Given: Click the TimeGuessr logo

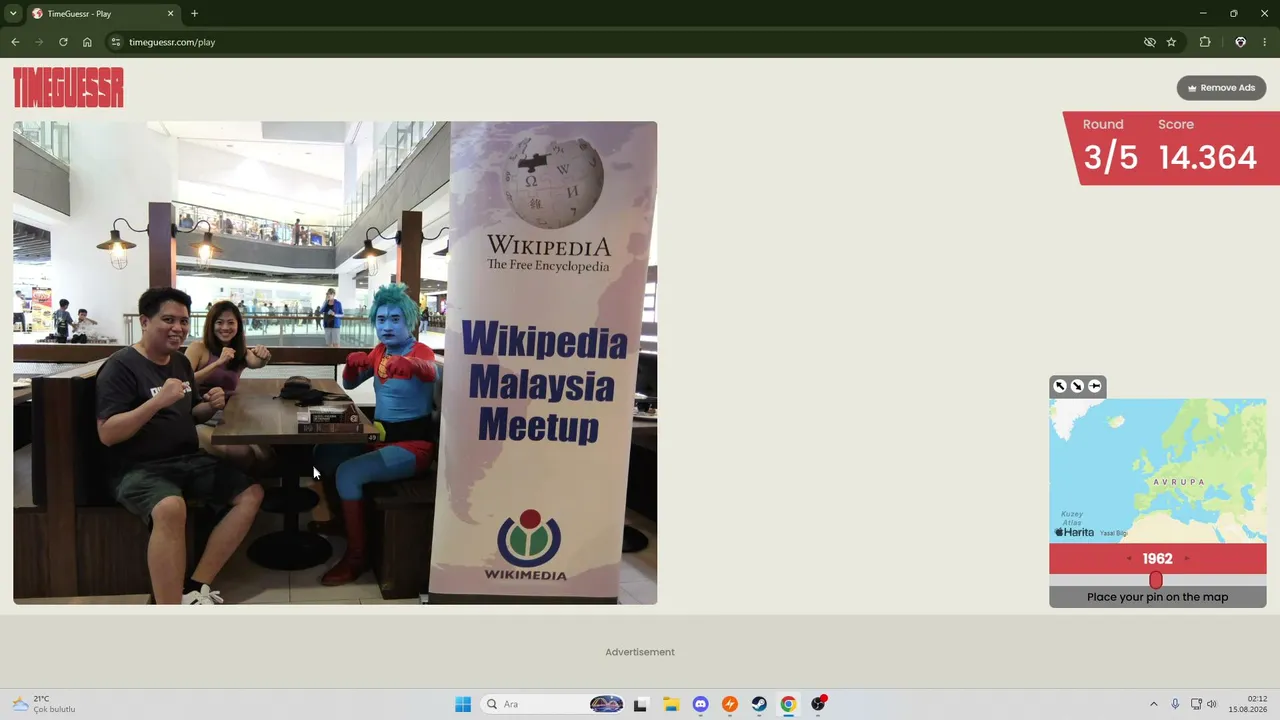Looking at the screenshot, I should coord(68,87).
